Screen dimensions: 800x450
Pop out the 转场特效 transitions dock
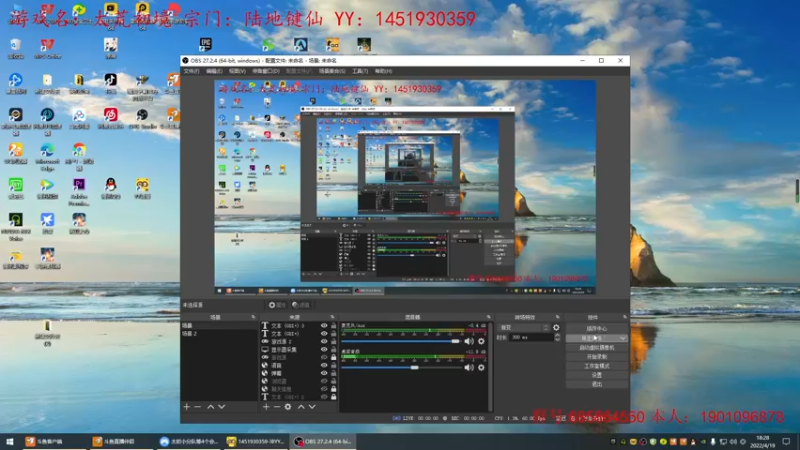[557, 317]
